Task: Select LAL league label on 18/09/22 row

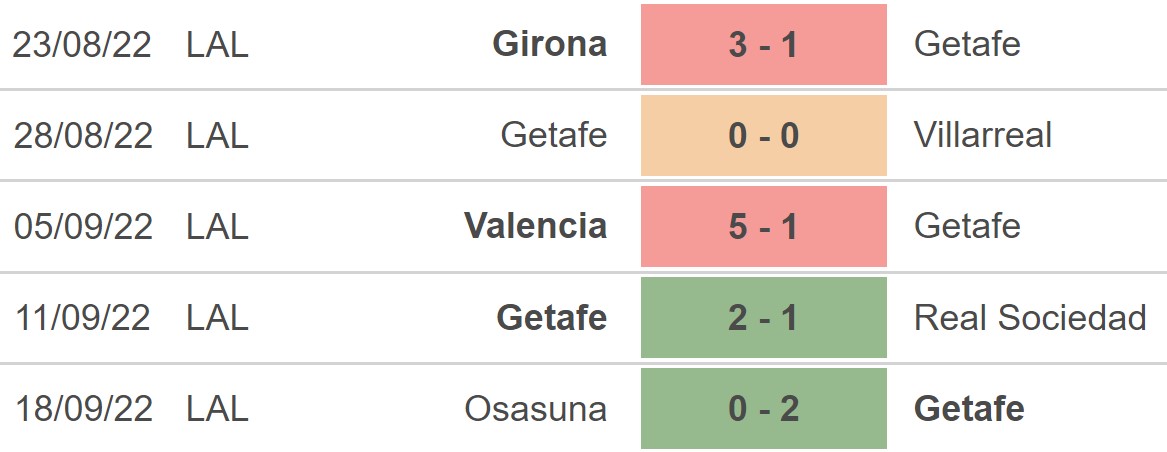Action: pyautogui.click(x=217, y=409)
